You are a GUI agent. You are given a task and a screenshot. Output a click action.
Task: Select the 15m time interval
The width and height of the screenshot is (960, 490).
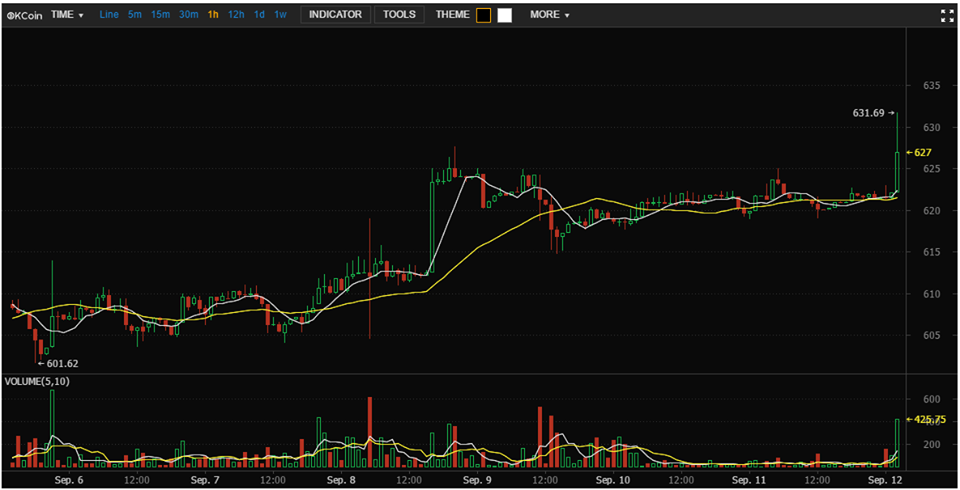point(160,15)
